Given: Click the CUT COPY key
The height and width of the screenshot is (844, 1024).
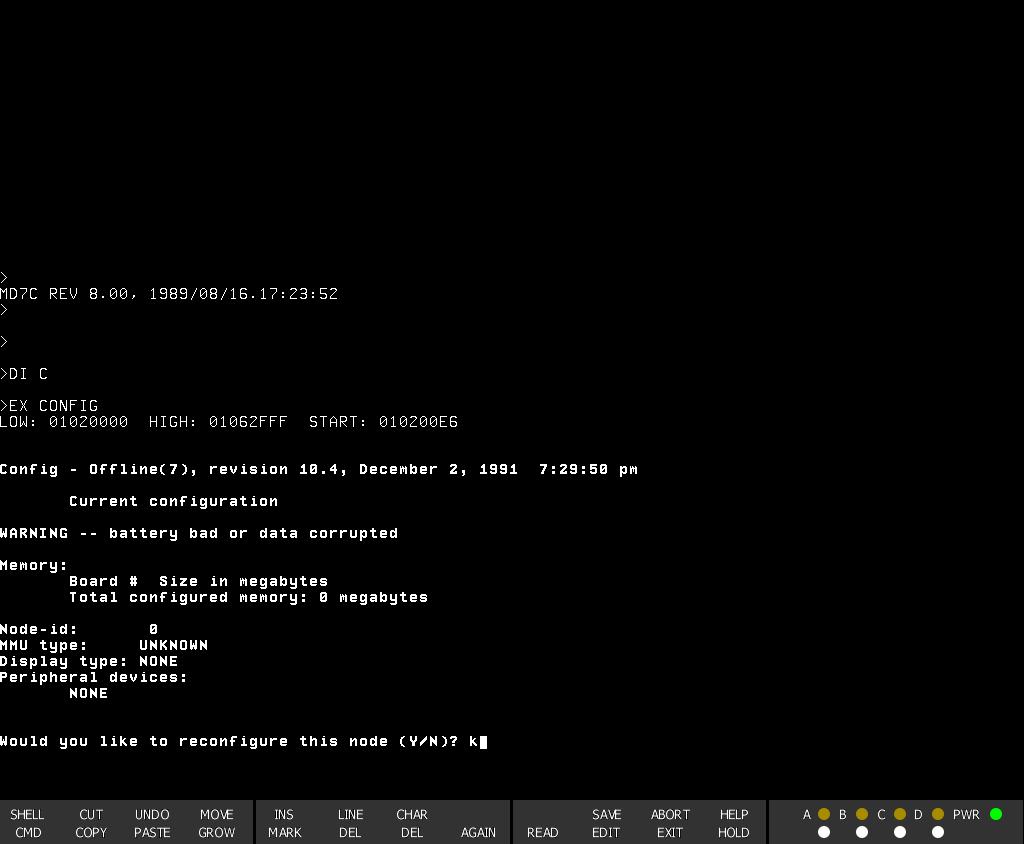Looking at the screenshot, I should 91,823.
